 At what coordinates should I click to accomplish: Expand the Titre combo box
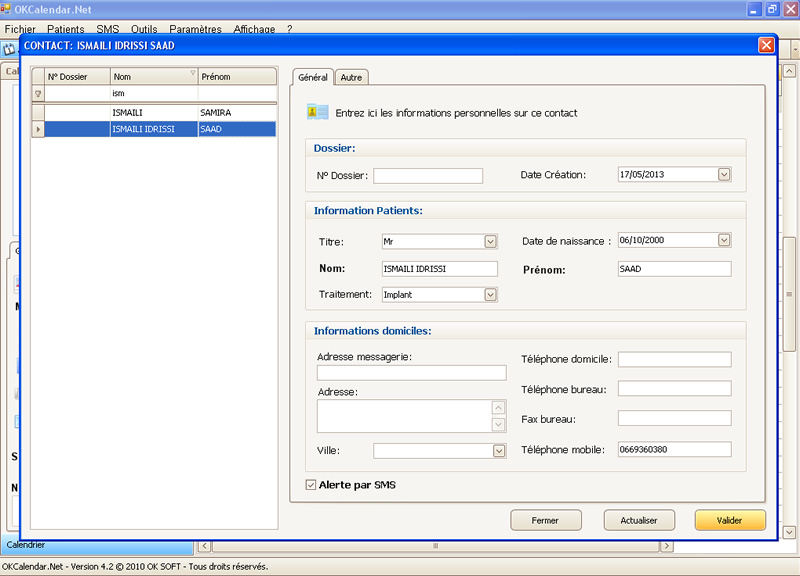pyautogui.click(x=490, y=241)
